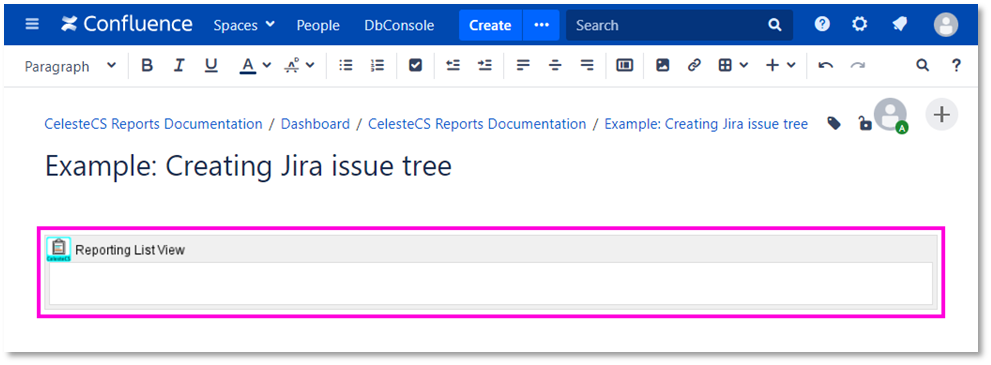The width and height of the screenshot is (991, 365).
Task: Align text center
Action: pyautogui.click(x=555, y=66)
